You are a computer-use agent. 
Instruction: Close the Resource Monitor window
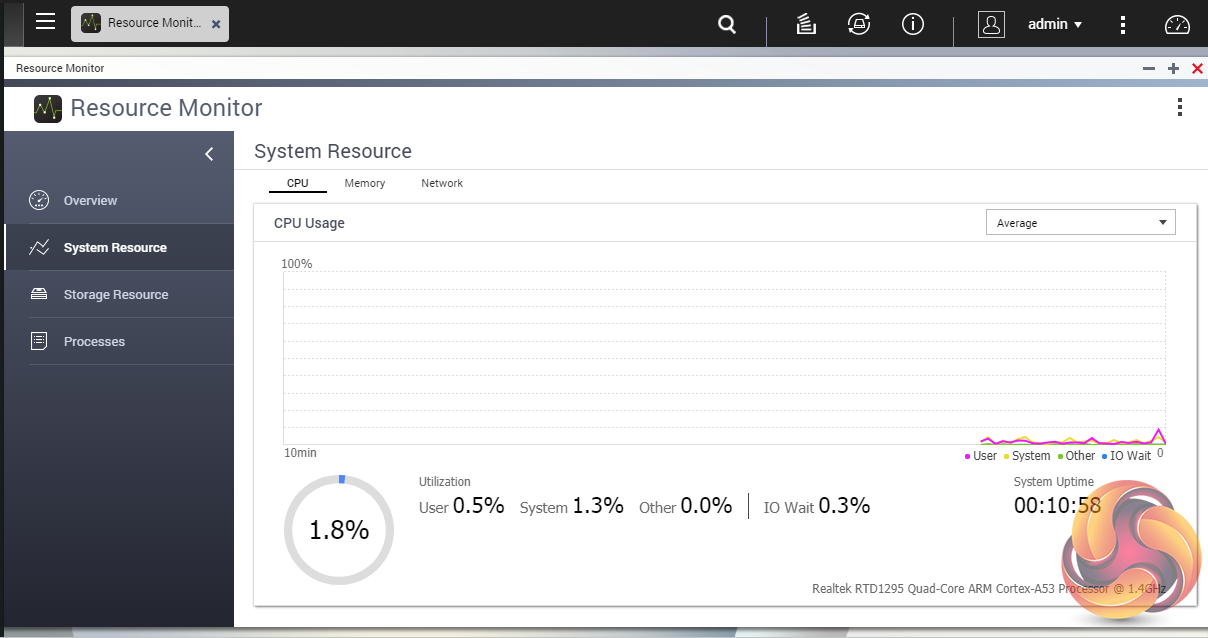tap(1197, 68)
